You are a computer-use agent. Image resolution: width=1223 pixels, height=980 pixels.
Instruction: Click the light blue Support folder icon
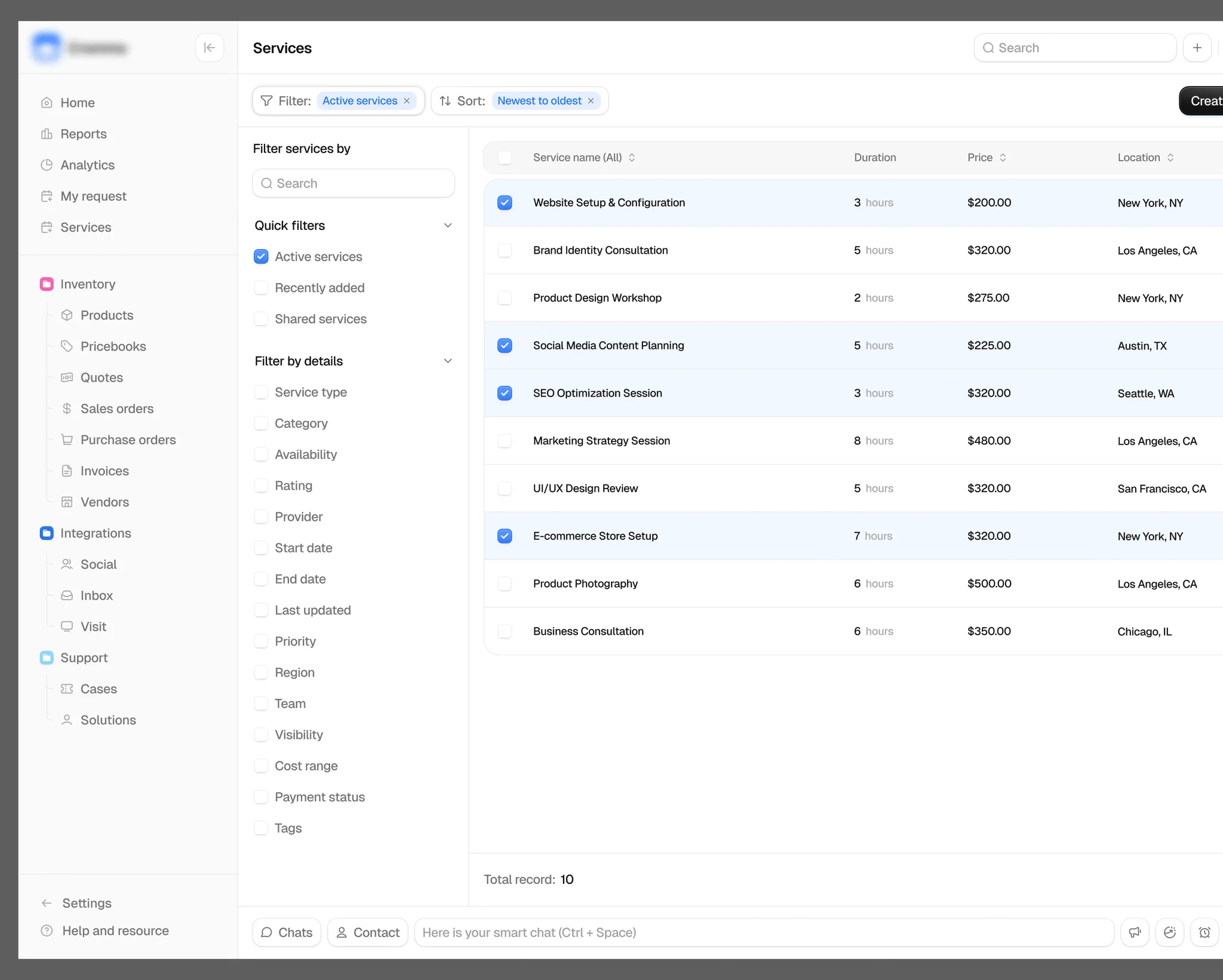click(47, 658)
